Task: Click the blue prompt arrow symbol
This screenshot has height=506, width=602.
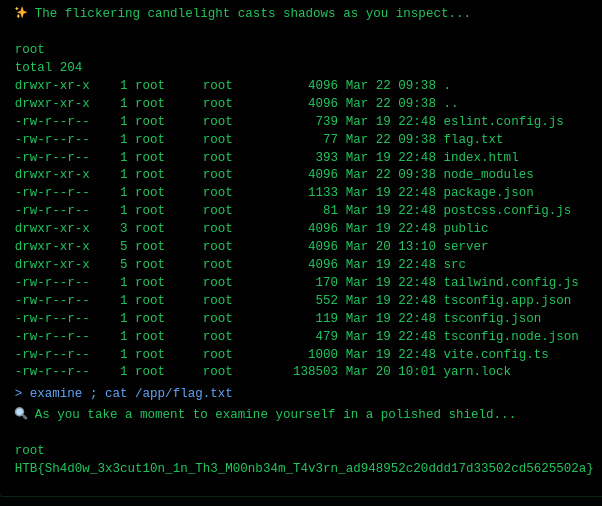Action: coord(18,393)
